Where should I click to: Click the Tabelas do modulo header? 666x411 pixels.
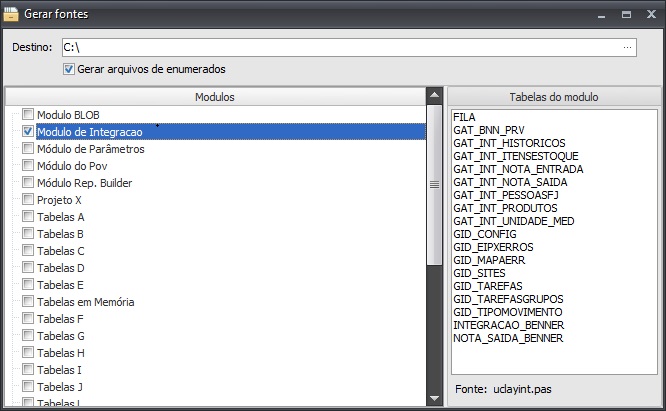click(x=553, y=97)
